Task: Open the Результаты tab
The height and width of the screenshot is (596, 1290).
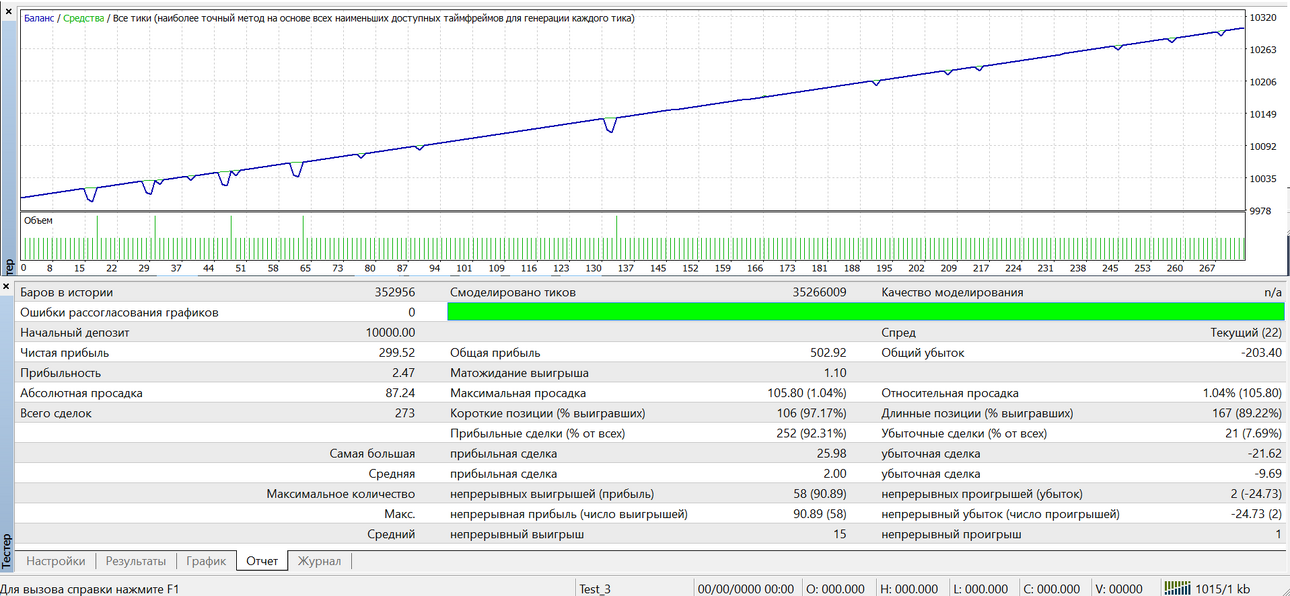Action: point(136,561)
